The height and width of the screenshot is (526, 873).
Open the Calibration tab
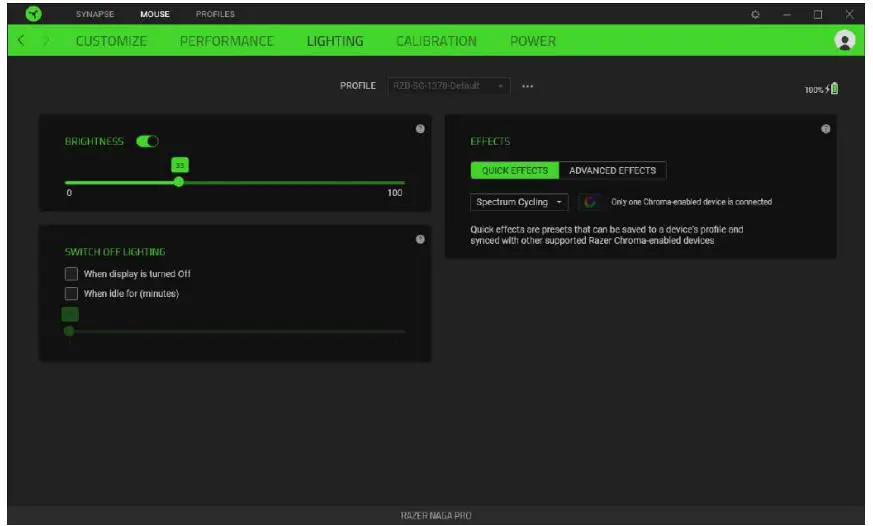pyautogui.click(x=436, y=41)
